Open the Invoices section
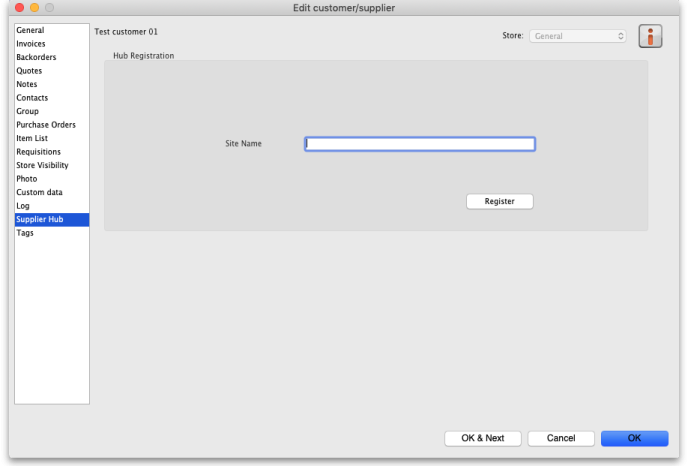Viewport: 688px width, 466px height. click(x=31, y=44)
